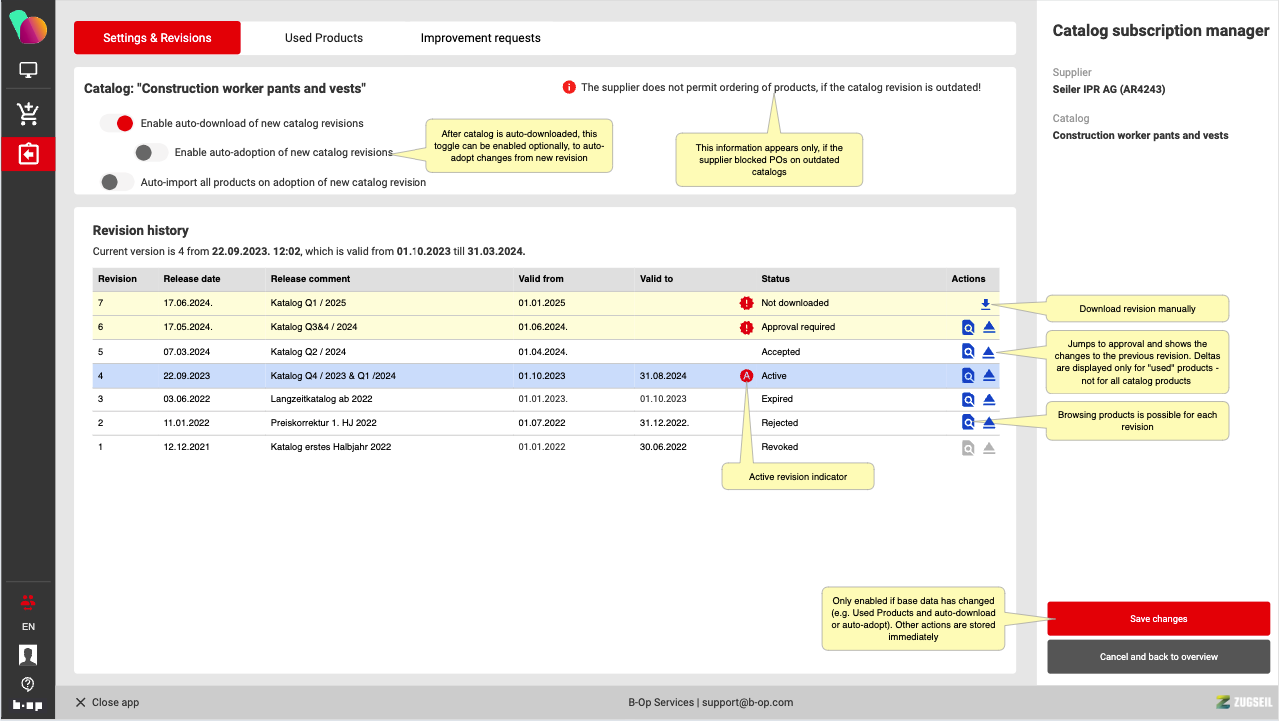Toggle auto-import all products on adoption

pos(116,182)
